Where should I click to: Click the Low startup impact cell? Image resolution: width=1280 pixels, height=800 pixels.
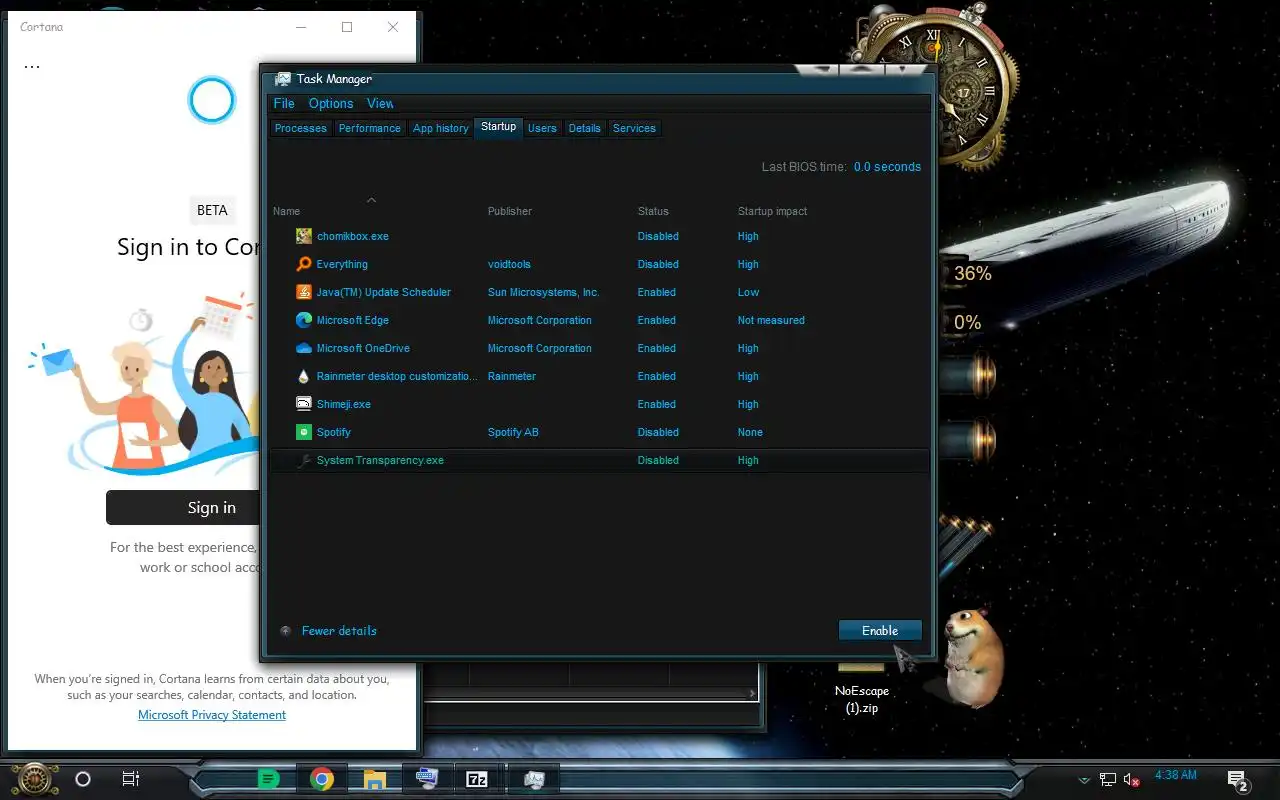pos(748,292)
